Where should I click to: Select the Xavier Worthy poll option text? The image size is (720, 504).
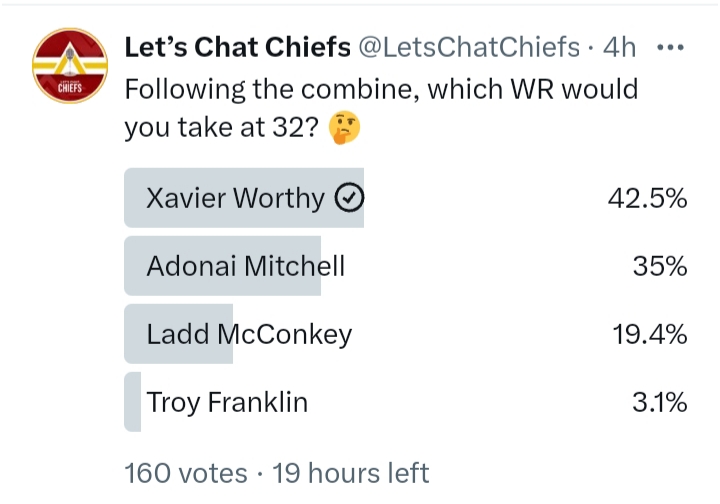click(x=235, y=198)
